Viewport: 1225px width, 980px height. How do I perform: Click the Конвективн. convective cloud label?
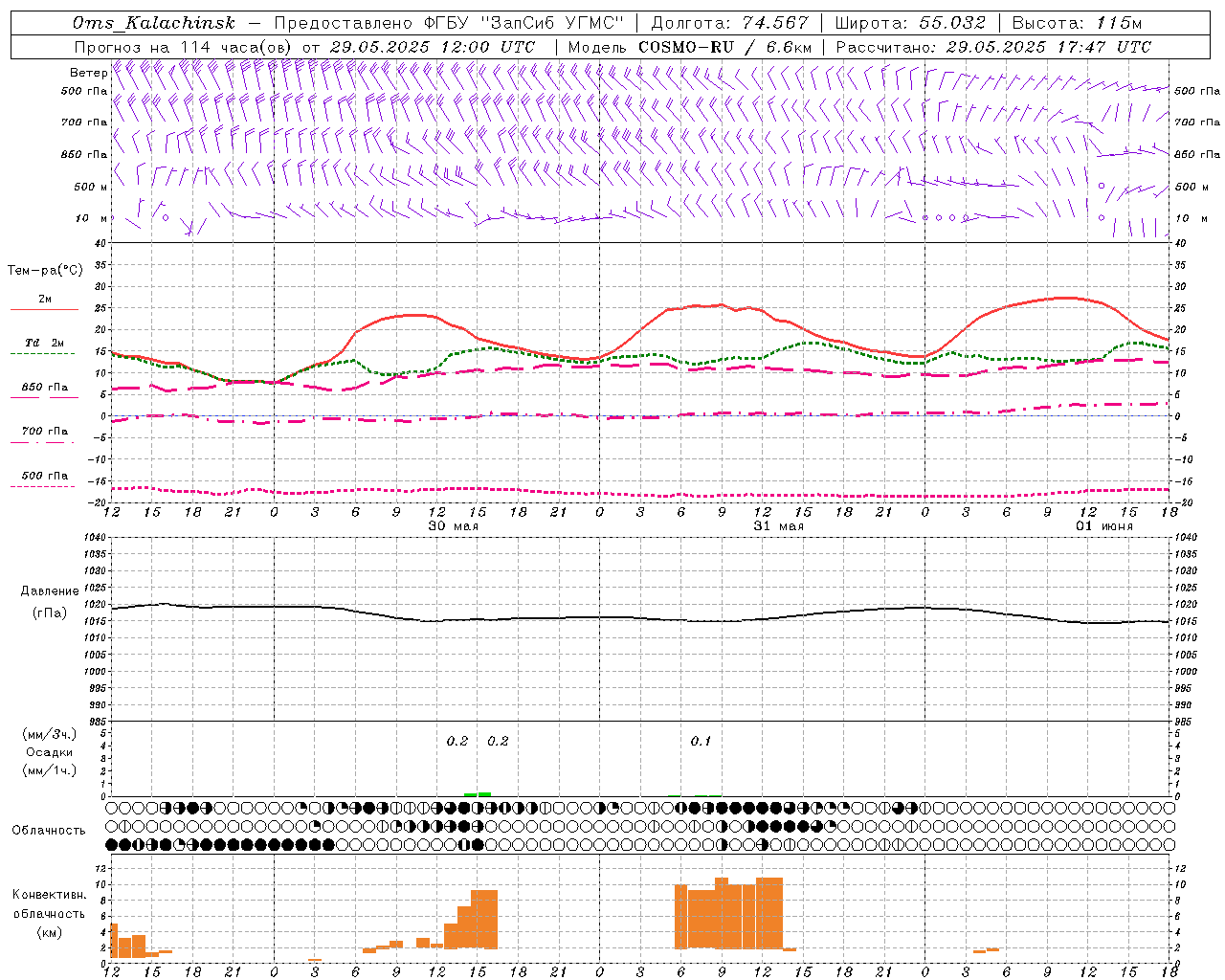49,895
